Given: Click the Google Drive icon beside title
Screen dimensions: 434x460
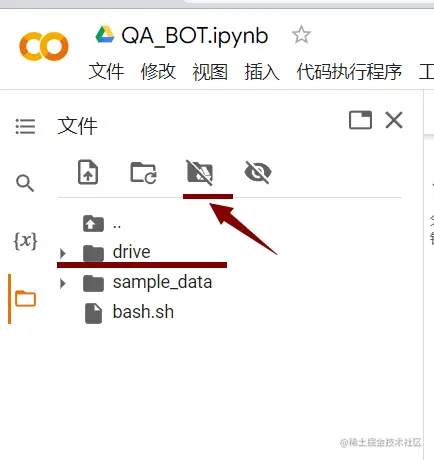Looking at the screenshot, I should (105, 35).
